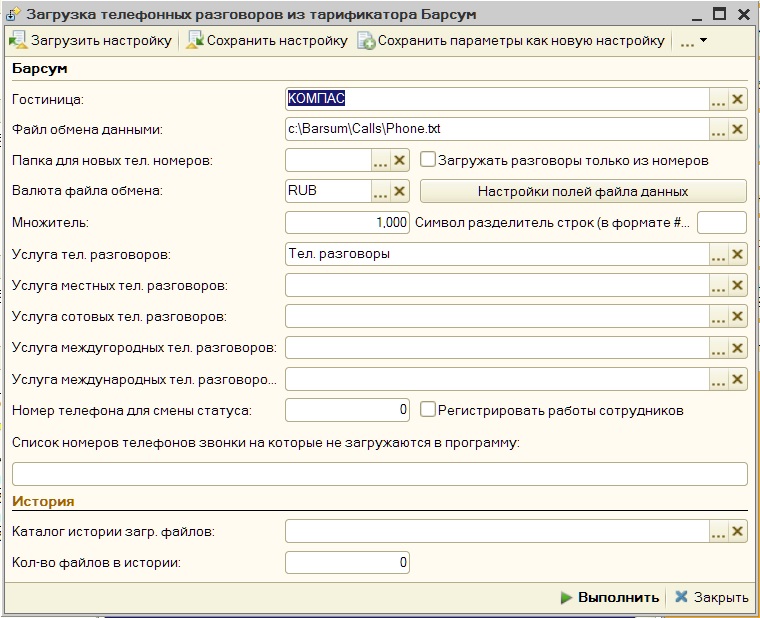Clear Услуга сотовых тел. разговоров field
Viewport: 760px width, 618px height.
click(737, 317)
